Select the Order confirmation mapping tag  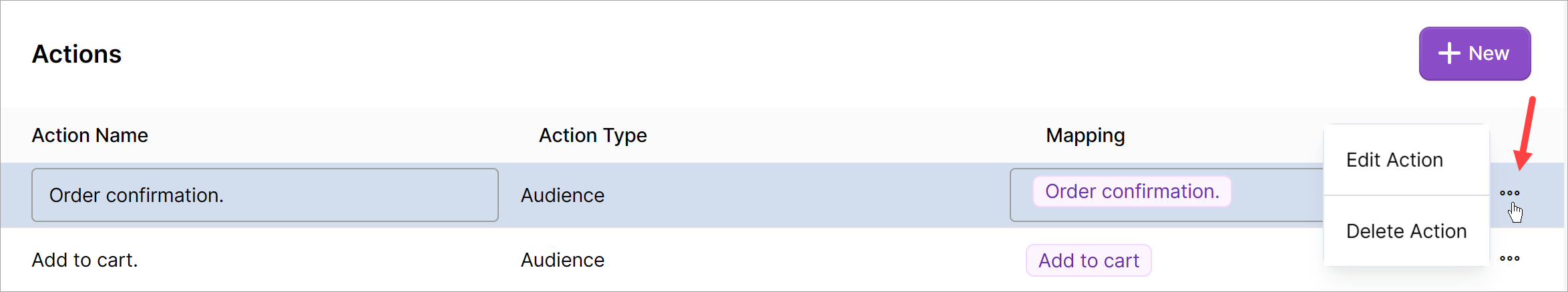1132,192
